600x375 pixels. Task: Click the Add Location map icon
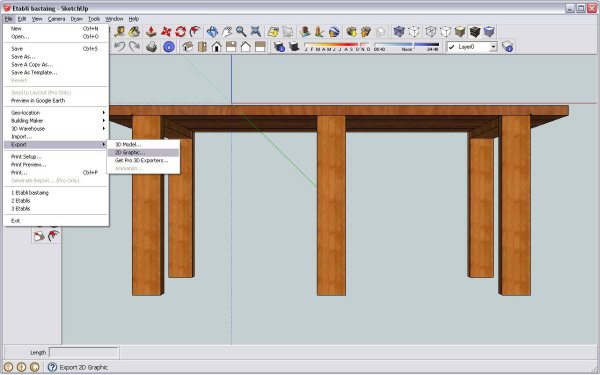[273, 31]
